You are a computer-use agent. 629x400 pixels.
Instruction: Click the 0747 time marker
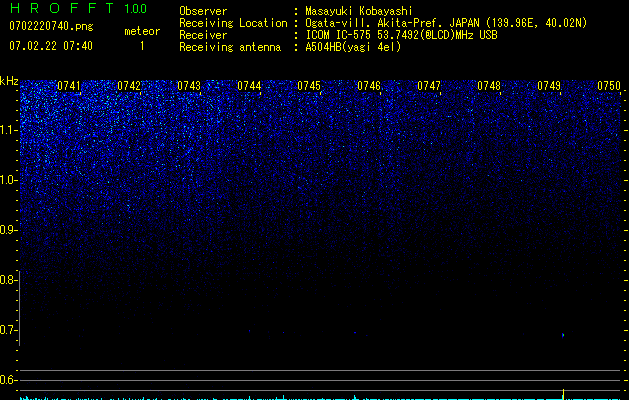429,86
